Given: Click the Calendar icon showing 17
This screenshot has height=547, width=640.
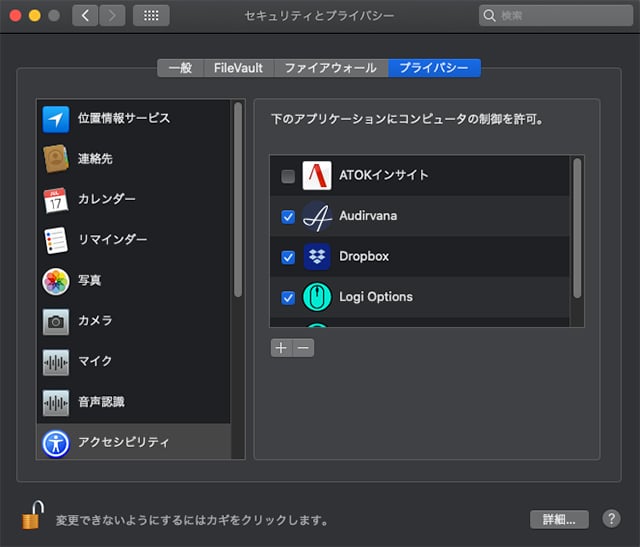Looking at the screenshot, I should click(x=56, y=200).
